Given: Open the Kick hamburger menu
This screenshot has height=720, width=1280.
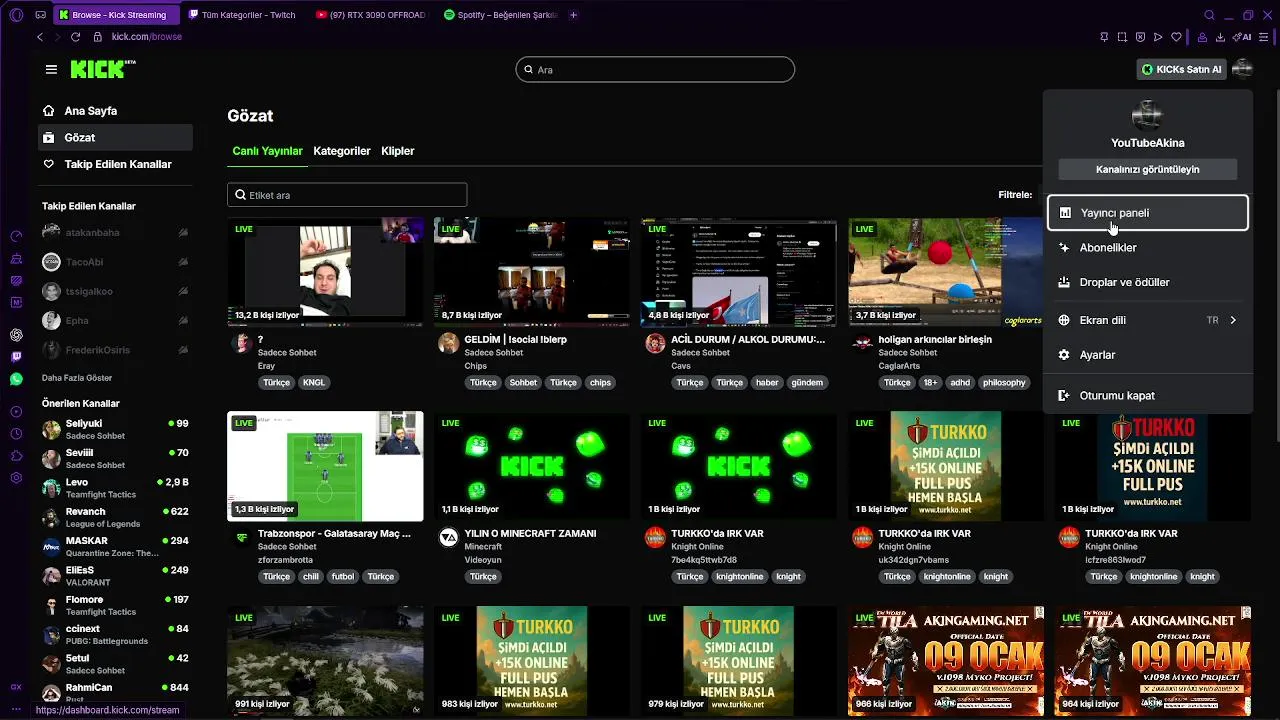Looking at the screenshot, I should [x=51, y=69].
